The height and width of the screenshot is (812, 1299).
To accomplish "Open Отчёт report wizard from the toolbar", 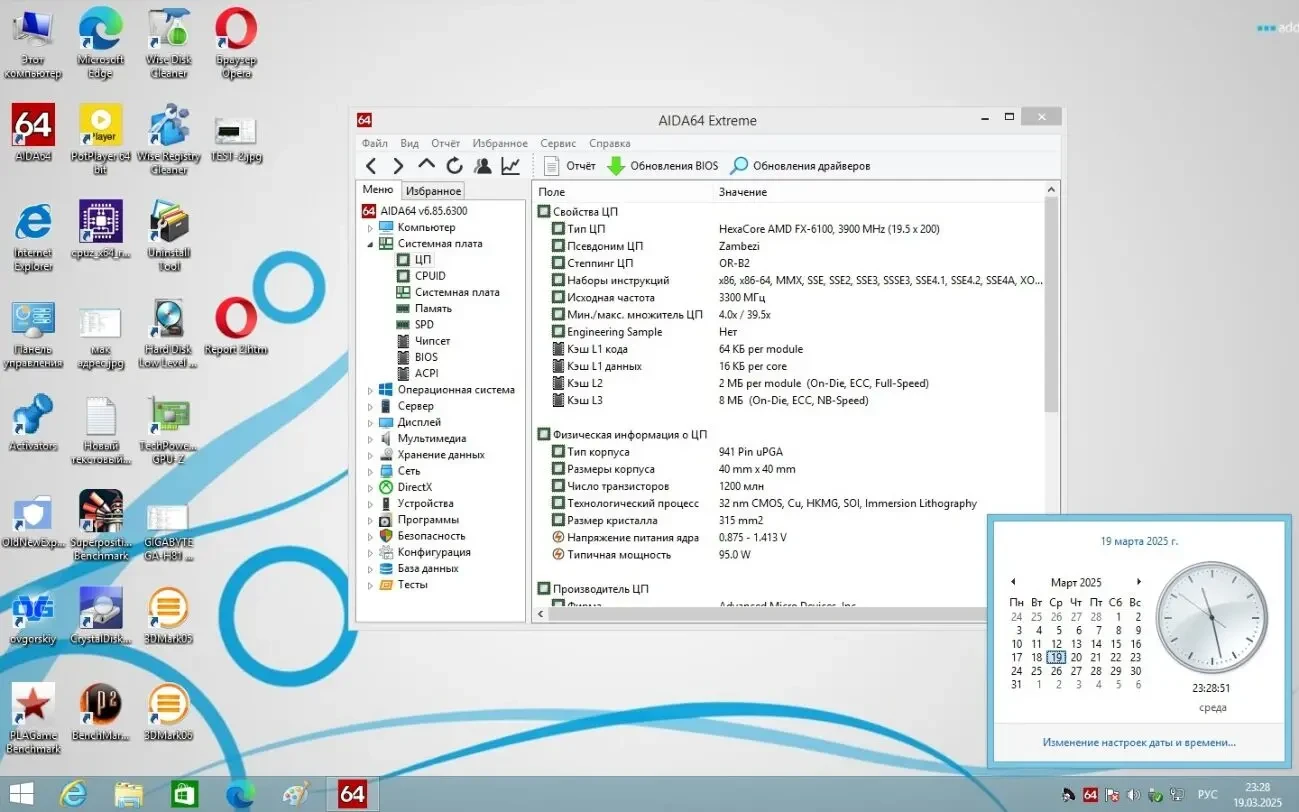I will point(569,166).
